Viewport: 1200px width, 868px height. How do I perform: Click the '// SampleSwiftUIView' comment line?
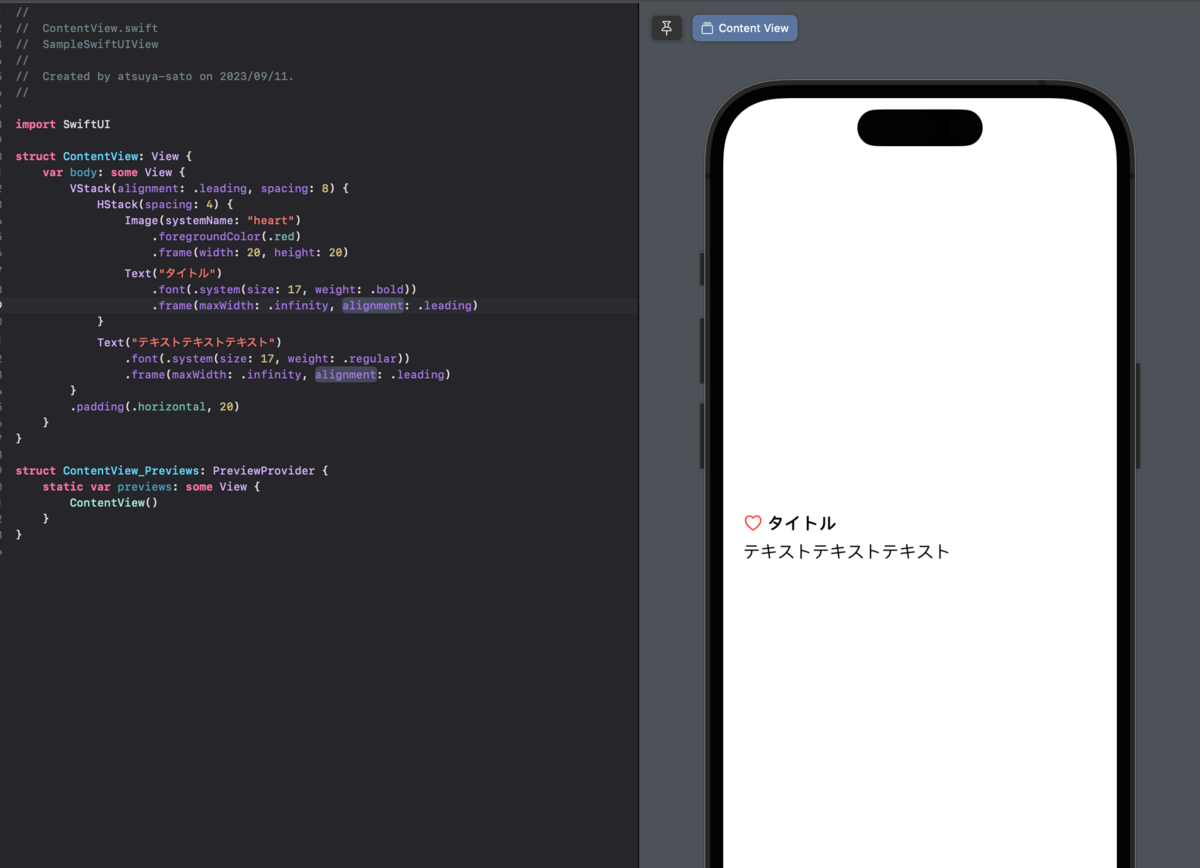[x=86, y=44]
